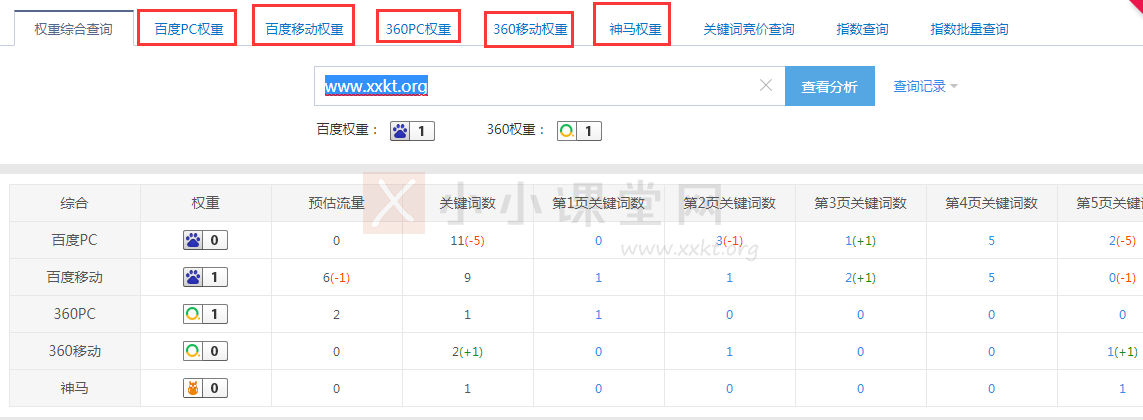Open the 百度PC权重 tab
The width and height of the screenshot is (1143, 420).
coord(189,30)
